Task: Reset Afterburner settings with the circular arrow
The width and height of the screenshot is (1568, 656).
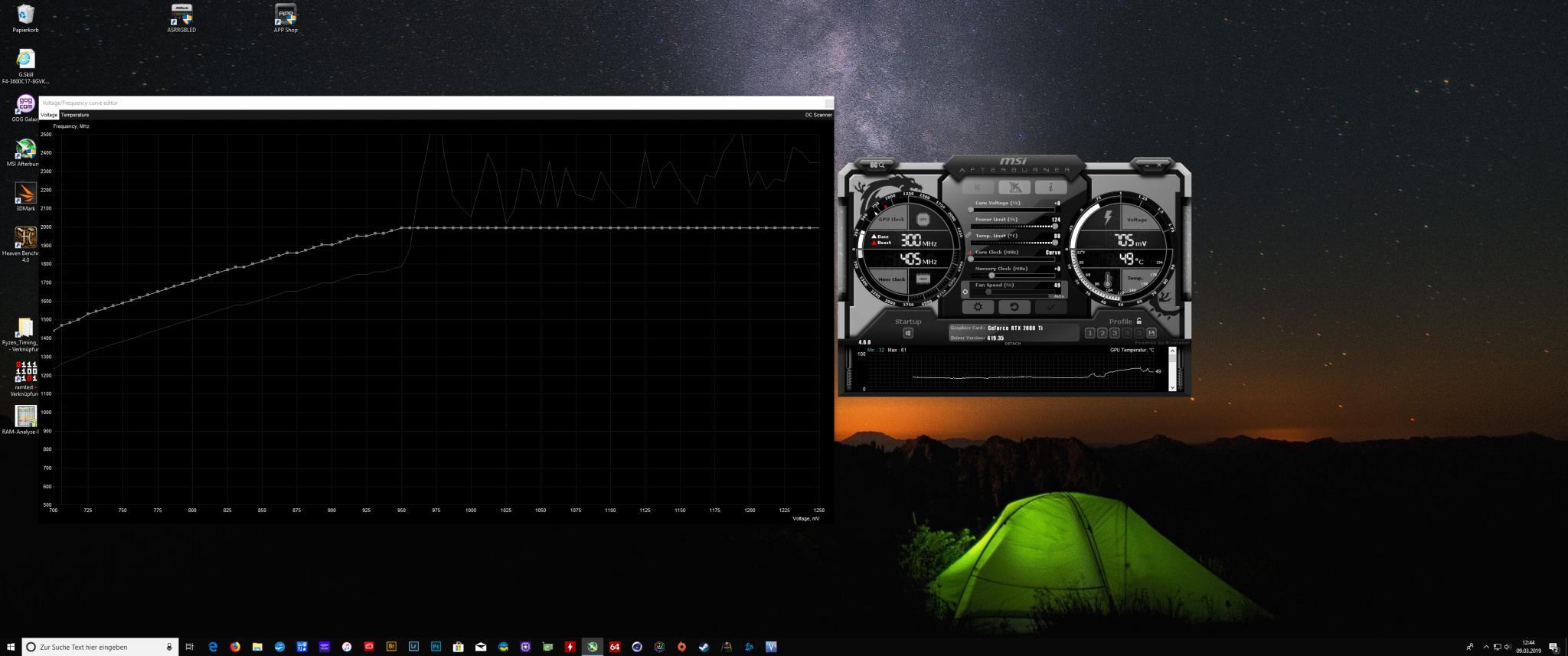Action: (1014, 307)
